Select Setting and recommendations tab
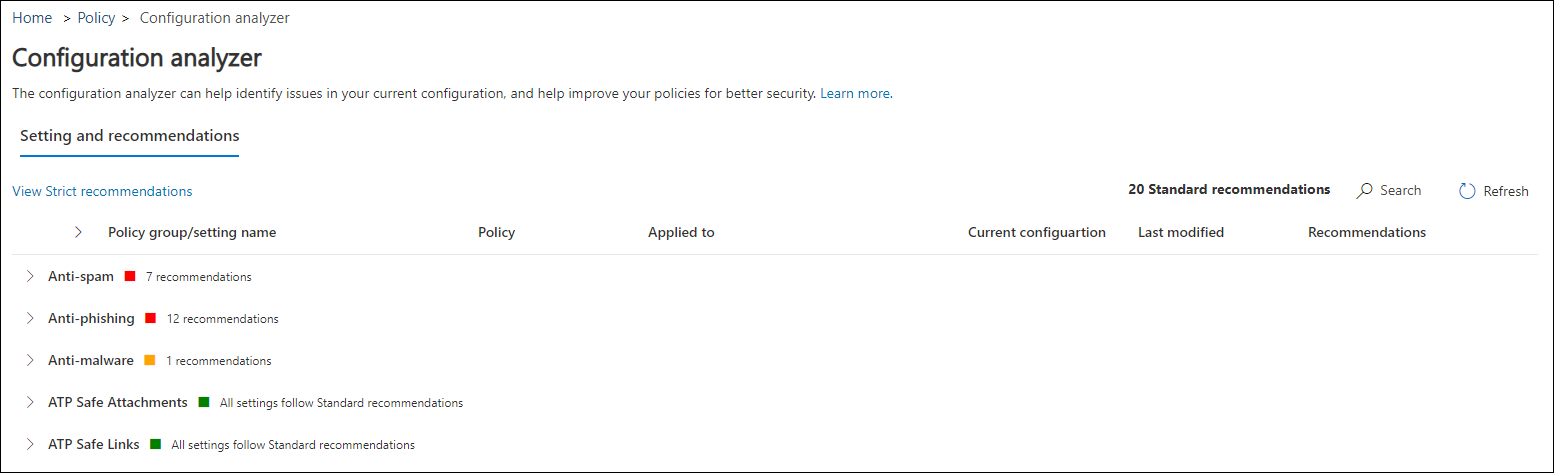The height and width of the screenshot is (473, 1554). click(130, 135)
